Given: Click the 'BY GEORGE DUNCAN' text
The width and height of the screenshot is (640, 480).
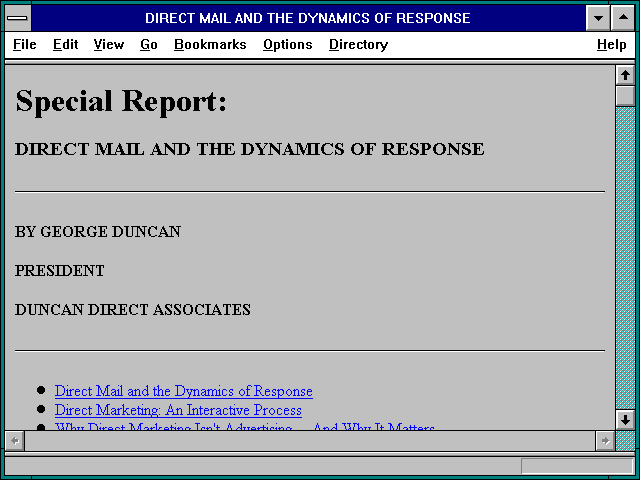Looking at the screenshot, I should click(98, 231).
